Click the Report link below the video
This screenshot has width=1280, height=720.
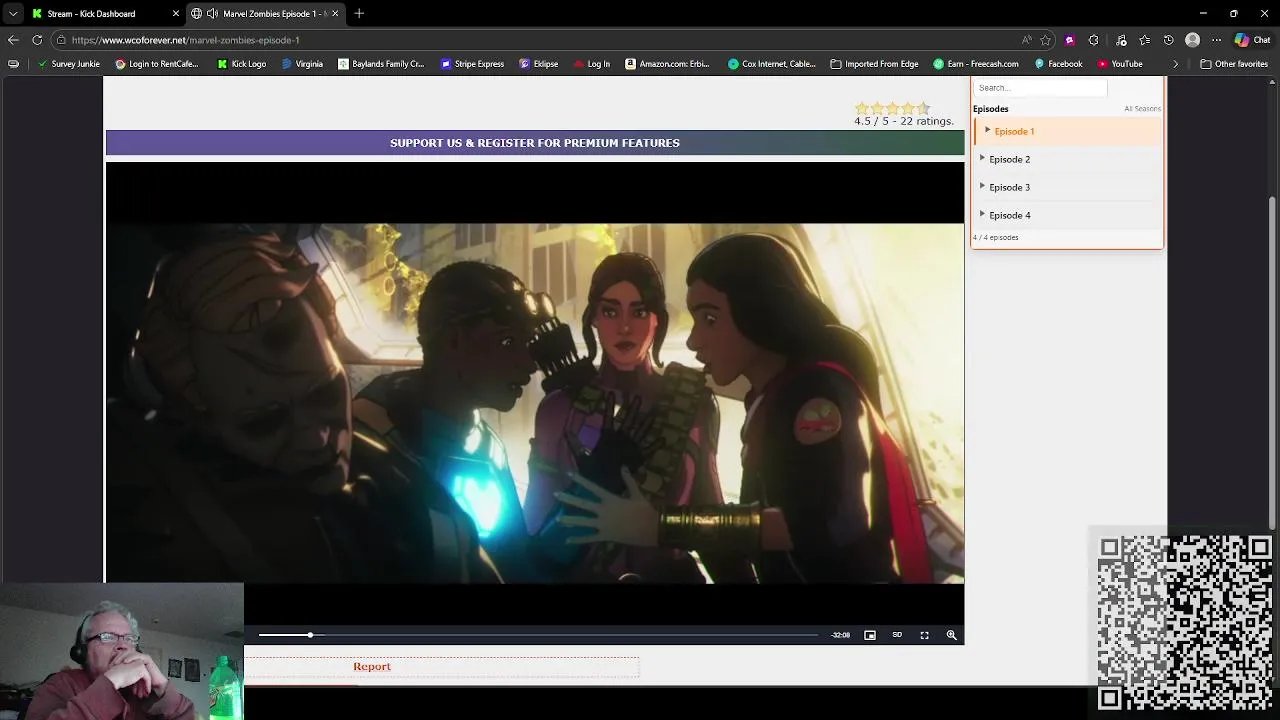click(x=372, y=667)
